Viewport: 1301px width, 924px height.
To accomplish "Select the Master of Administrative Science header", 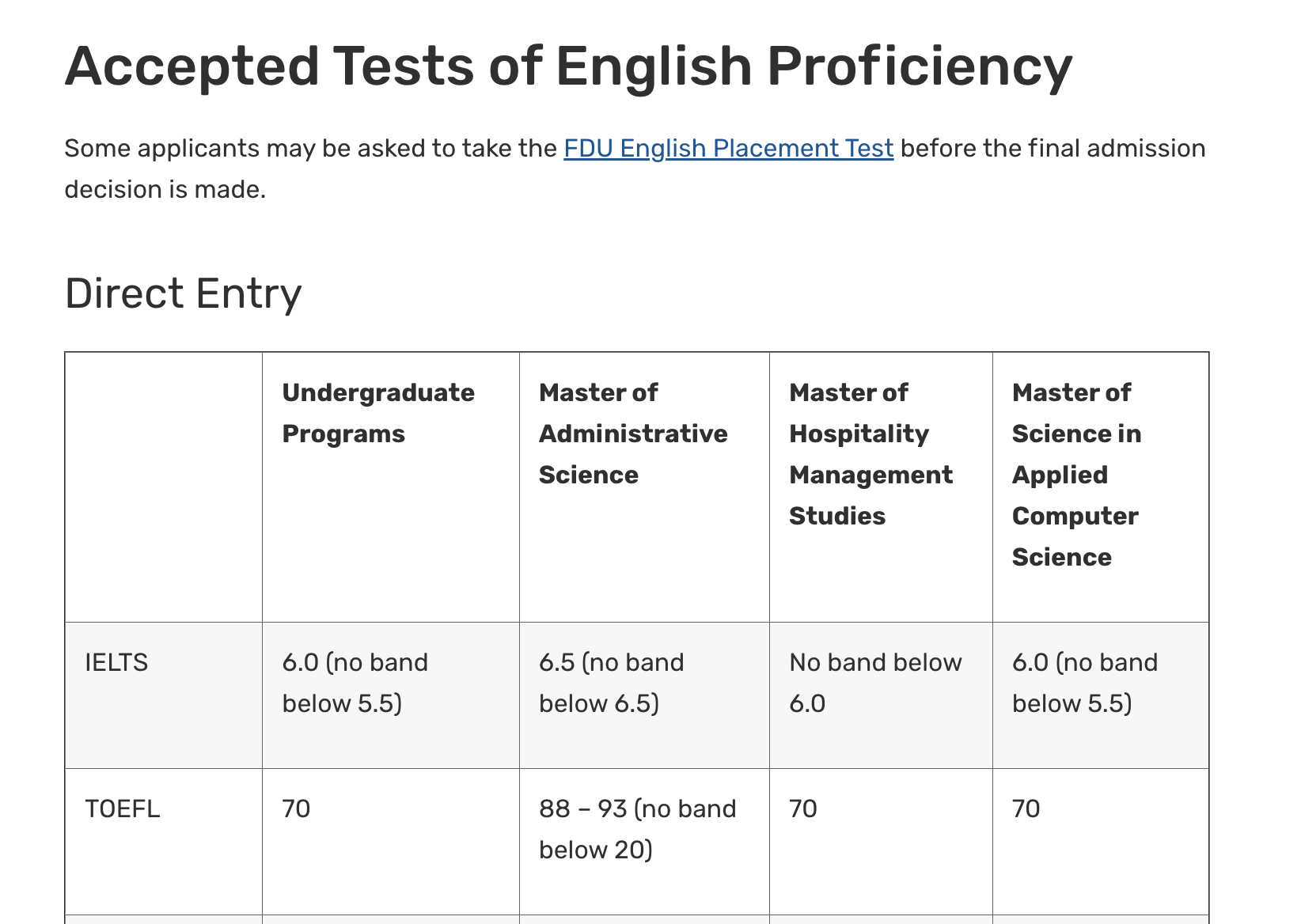I will pyautogui.click(x=632, y=434).
